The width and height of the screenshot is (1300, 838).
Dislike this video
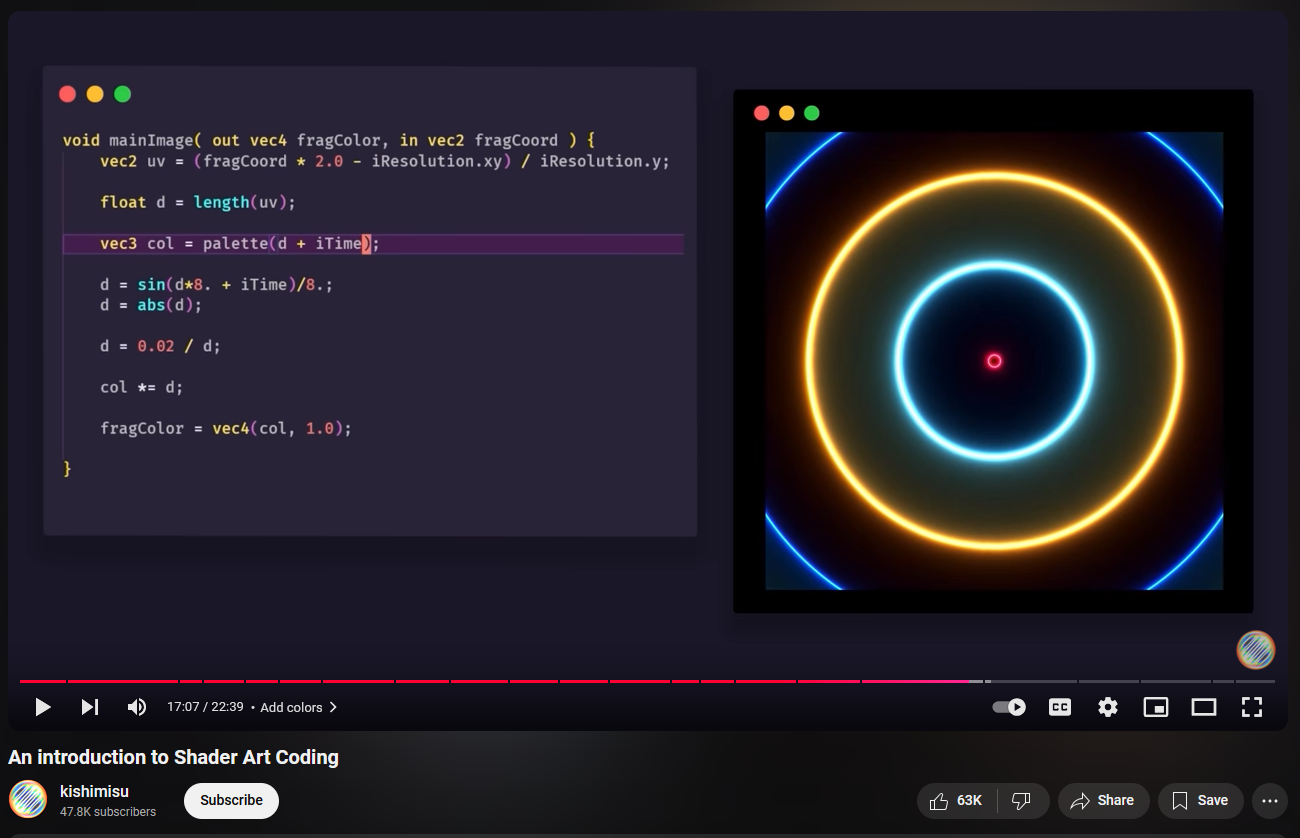[x=1021, y=801]
